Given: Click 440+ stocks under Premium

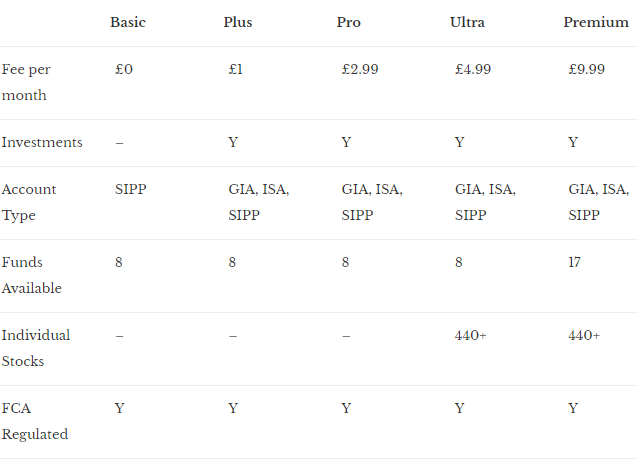Looking at the screenshot, I should click(584, 335).
